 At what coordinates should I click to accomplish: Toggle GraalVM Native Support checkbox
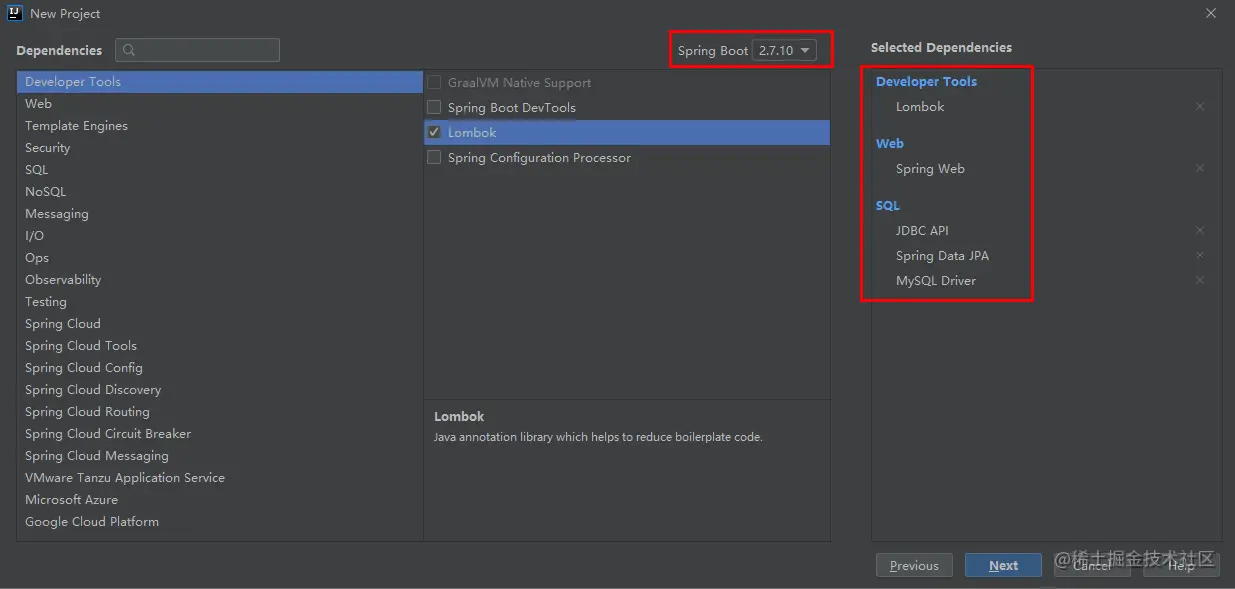[434, 82]
